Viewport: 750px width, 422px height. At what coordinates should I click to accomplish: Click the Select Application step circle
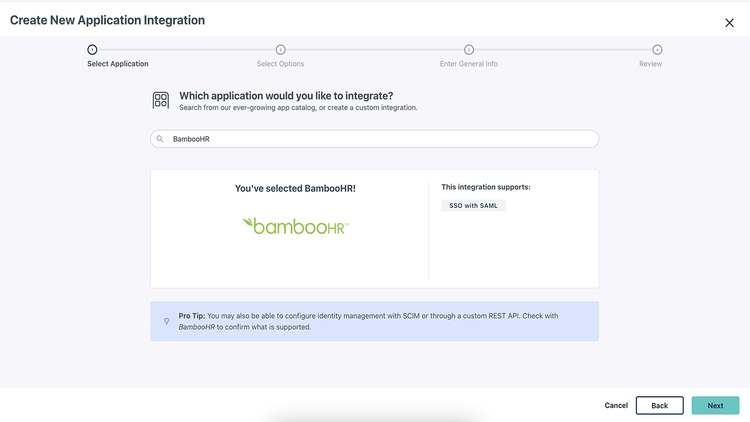92,50
